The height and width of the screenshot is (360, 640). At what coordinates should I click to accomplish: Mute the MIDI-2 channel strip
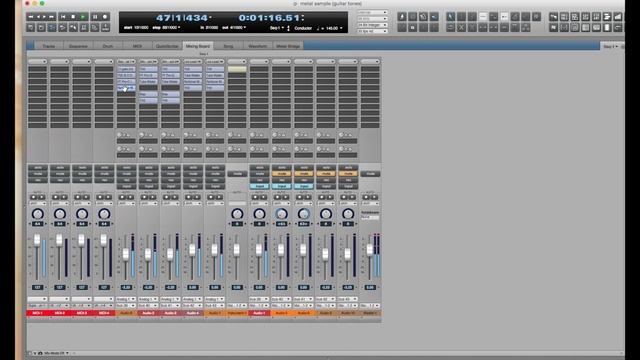[60, 174]
